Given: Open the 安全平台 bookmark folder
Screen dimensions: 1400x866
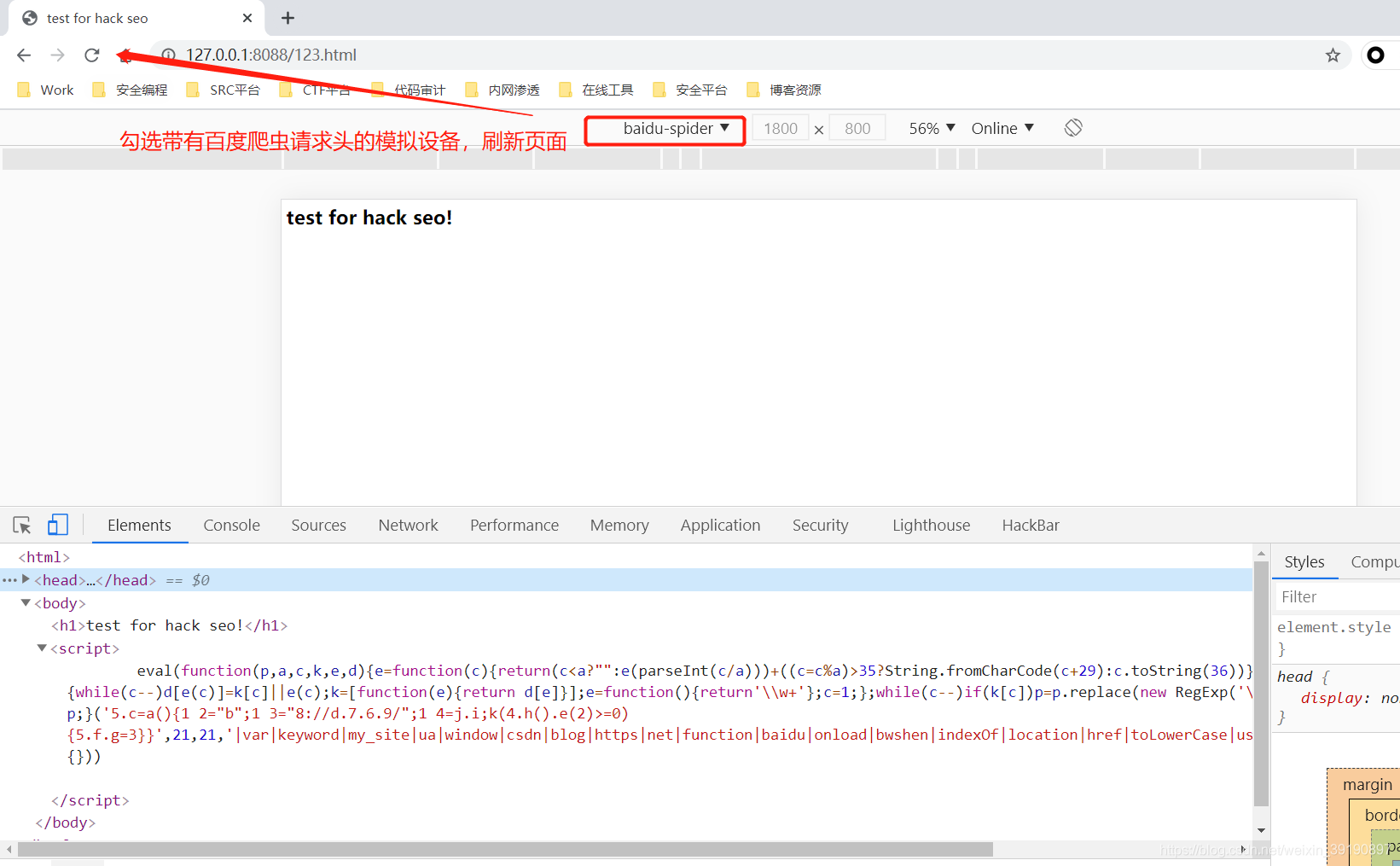Looking at the screenshot, I should pyautogui.click(x=691, y=90).
